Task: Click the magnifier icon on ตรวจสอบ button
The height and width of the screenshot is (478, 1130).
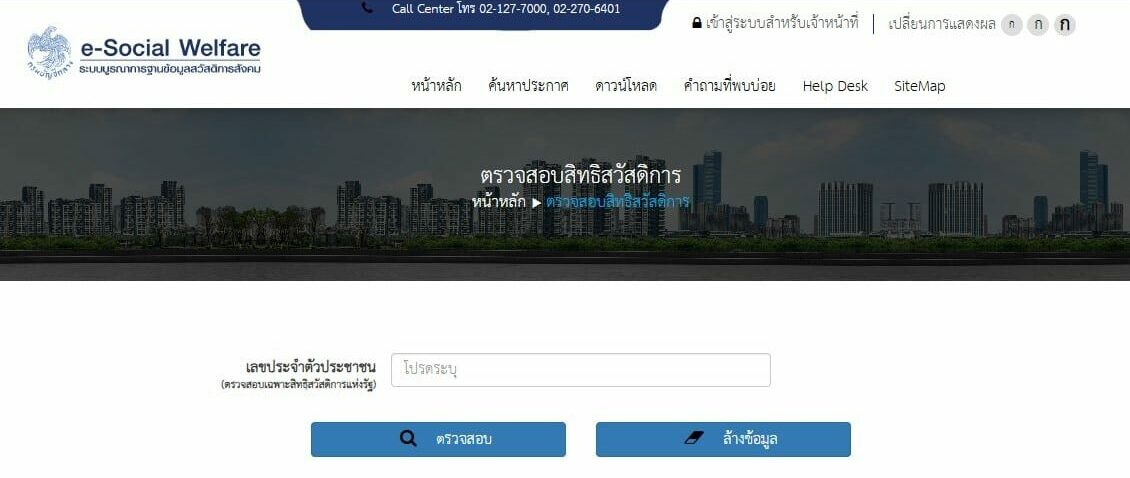Action: 408,438
